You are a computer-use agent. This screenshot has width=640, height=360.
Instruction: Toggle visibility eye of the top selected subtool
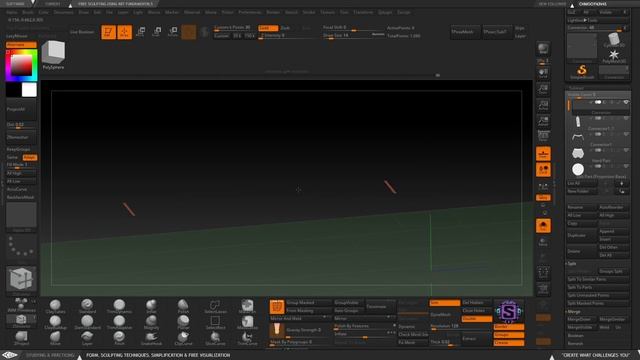[626, 102]
